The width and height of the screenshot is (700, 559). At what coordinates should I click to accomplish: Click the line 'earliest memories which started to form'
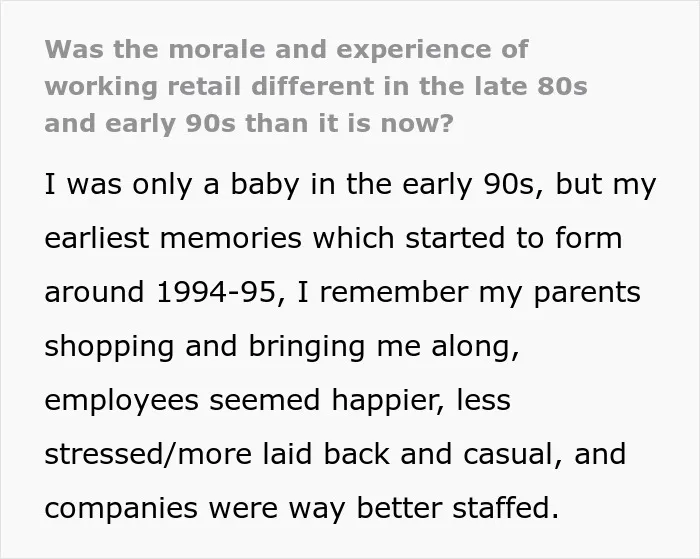333,238
